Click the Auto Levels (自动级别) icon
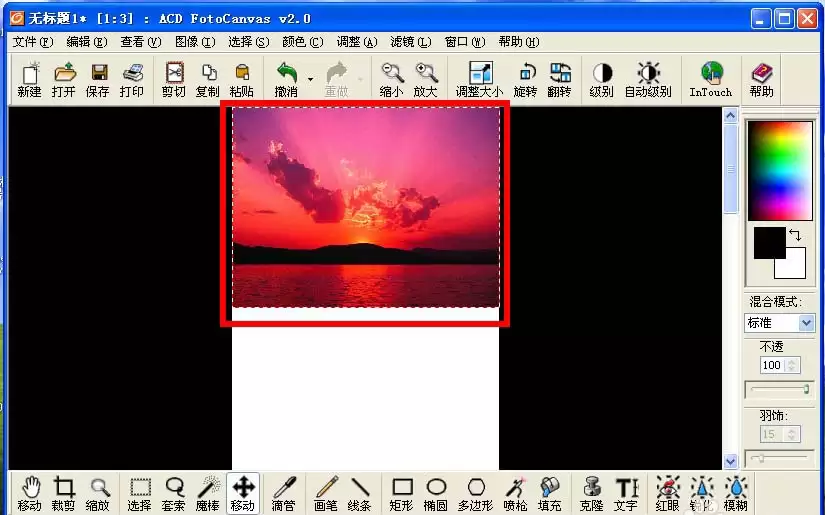 coord(648,79)
